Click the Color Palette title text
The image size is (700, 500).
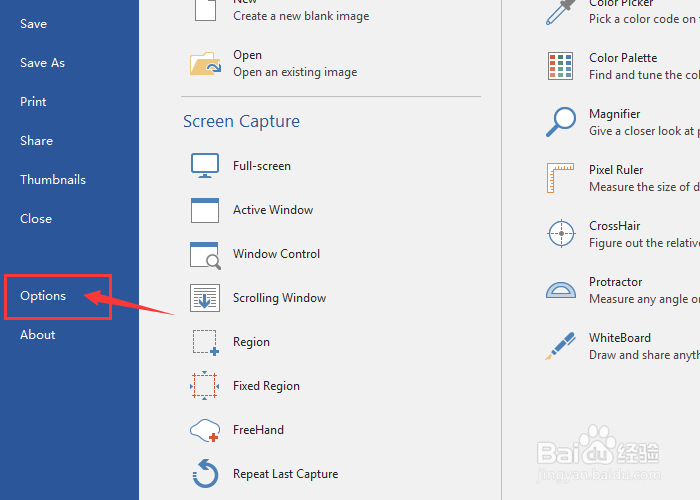[x=623, y=58]
